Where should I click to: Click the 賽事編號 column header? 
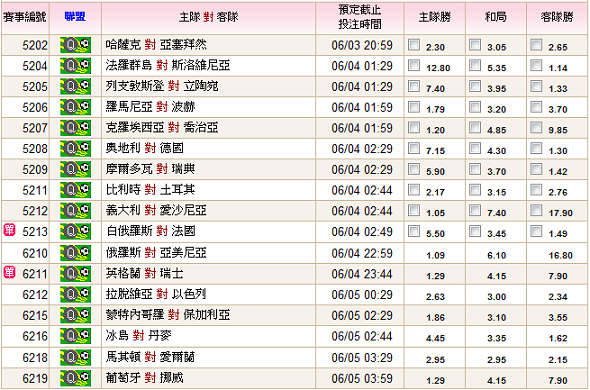click(24, 17)
